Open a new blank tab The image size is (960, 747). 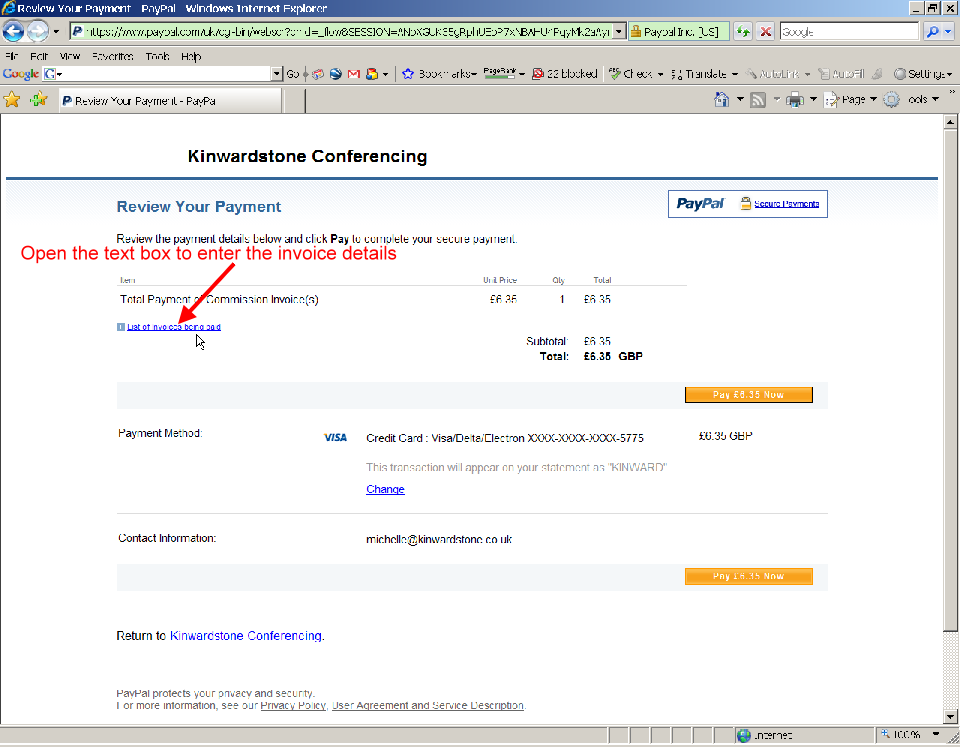click(x=294, y=101)
